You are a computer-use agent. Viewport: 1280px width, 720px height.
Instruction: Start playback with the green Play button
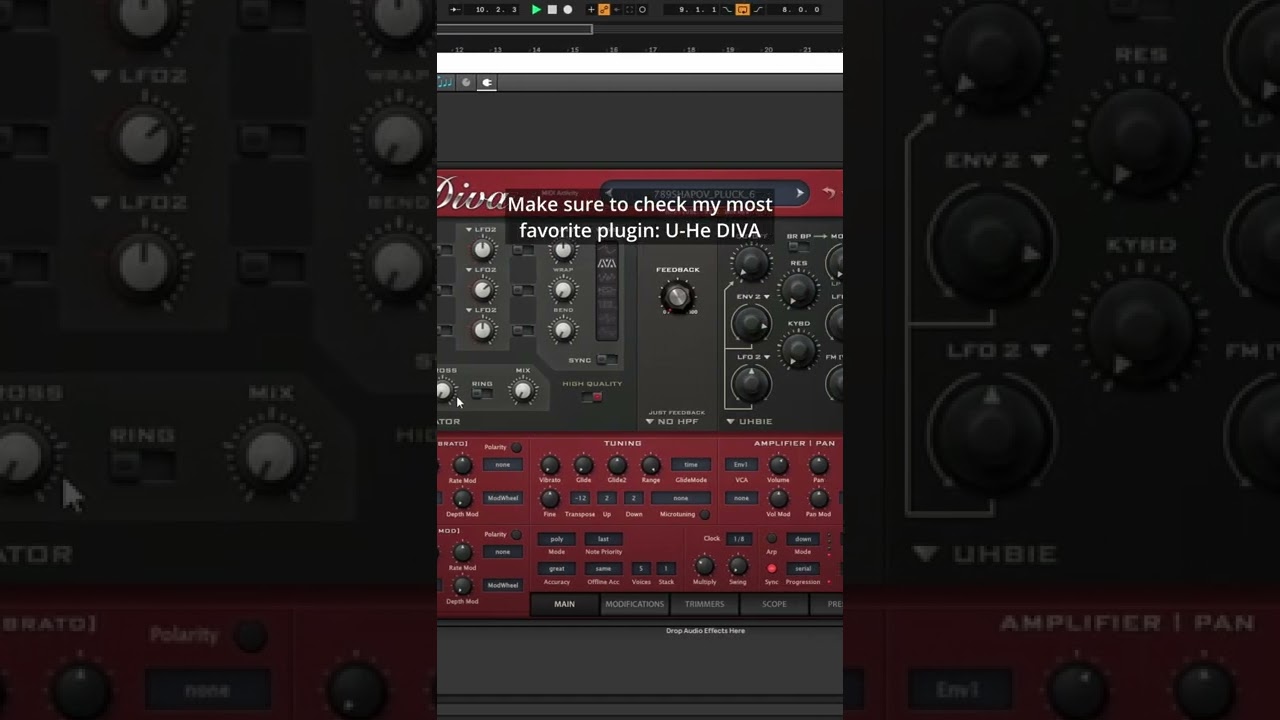[536, 9]
